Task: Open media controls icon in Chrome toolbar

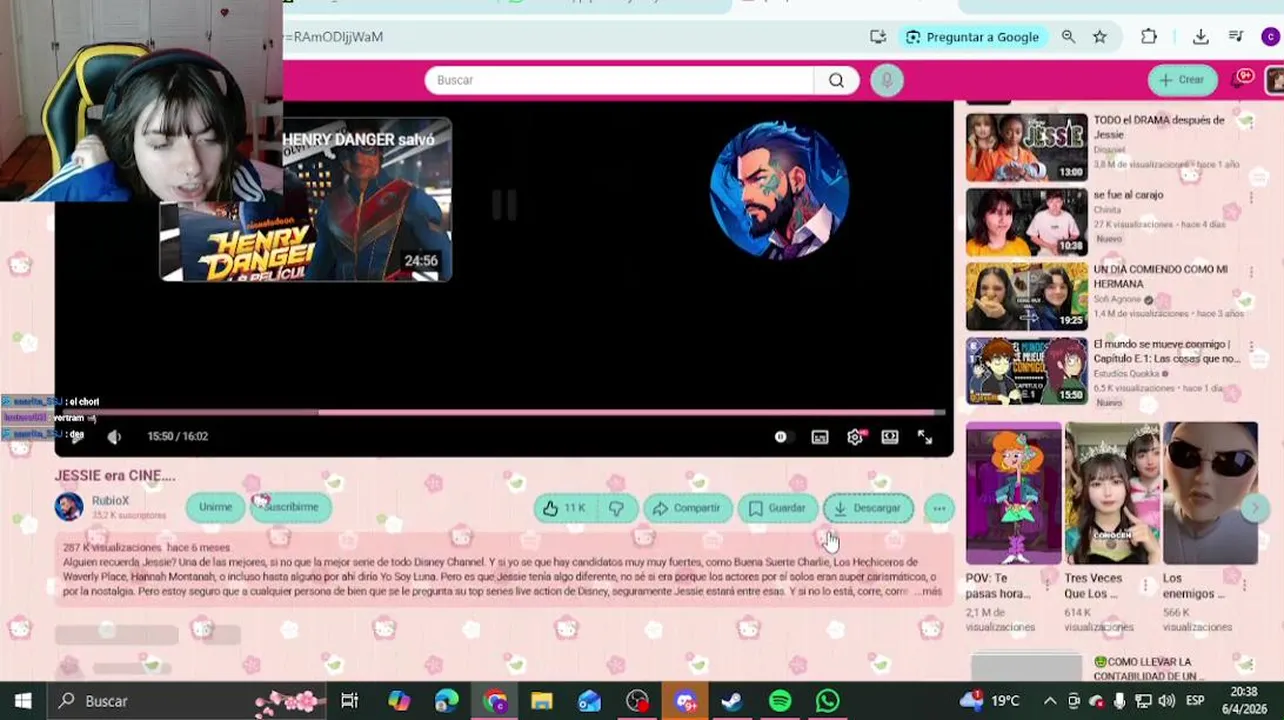Action: pos(1236,37)
